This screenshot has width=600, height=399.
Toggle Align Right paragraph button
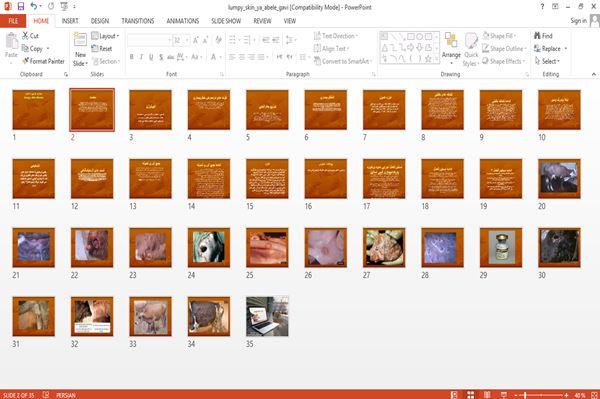pos(251,57)
